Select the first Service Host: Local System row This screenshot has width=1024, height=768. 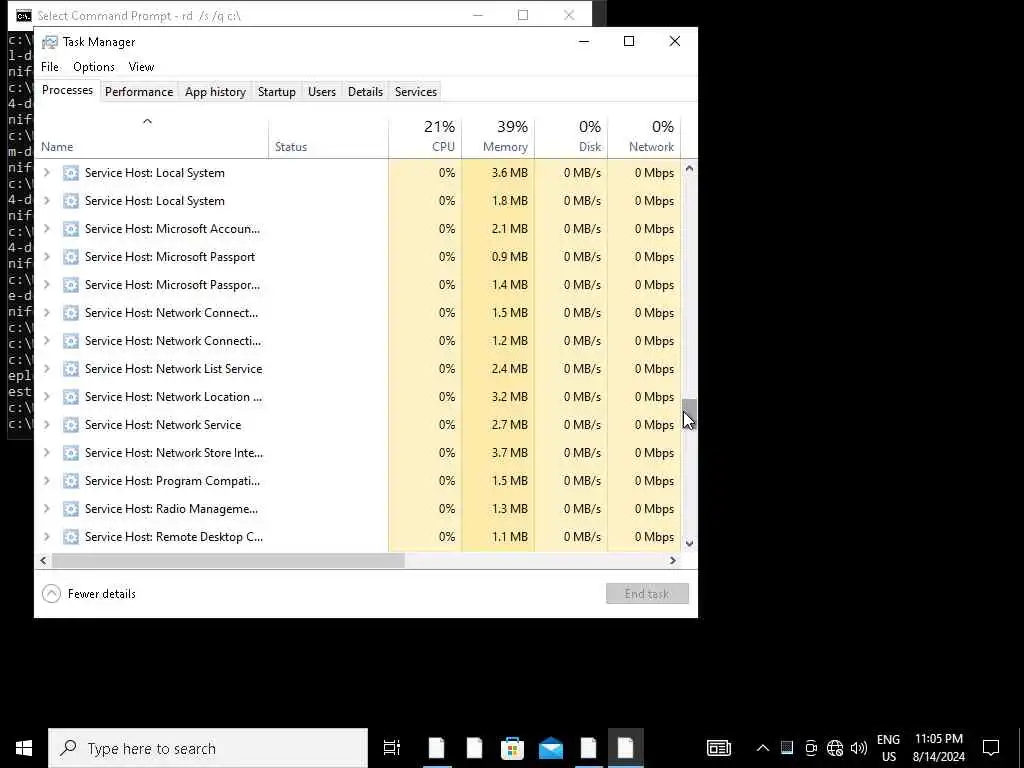[x=358, y=172]
